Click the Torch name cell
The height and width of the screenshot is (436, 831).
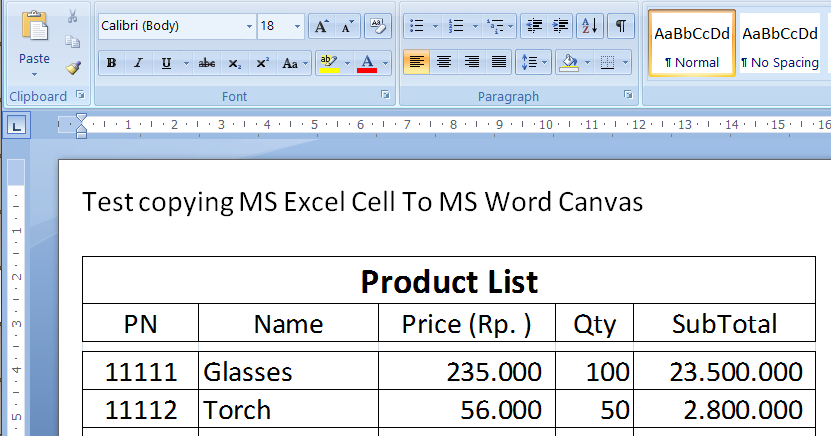pos(288,409)
